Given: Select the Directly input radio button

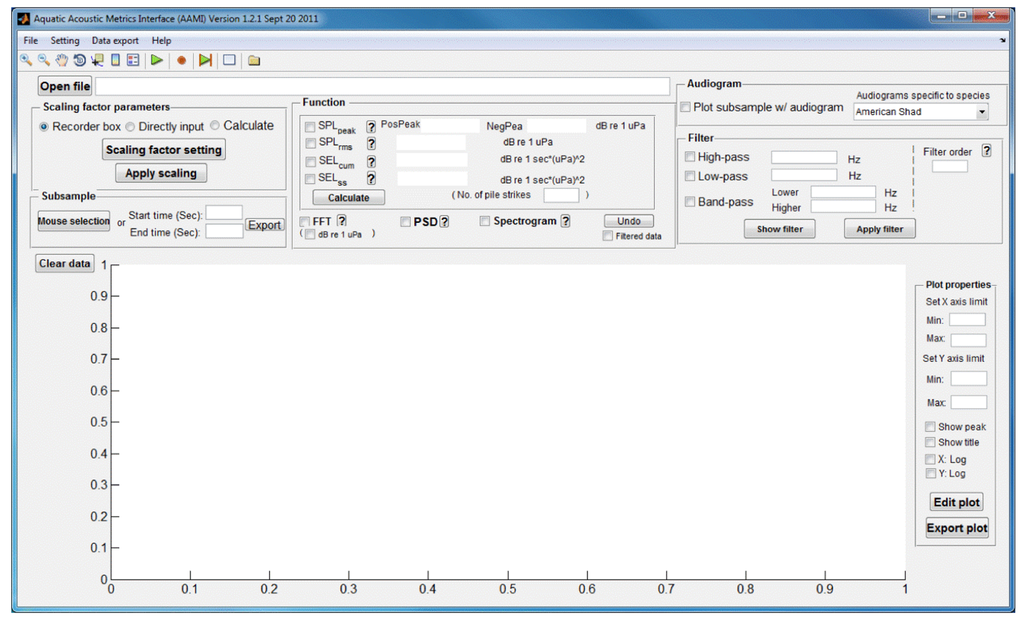Looking at the screenshot, I should pos(131,127).
